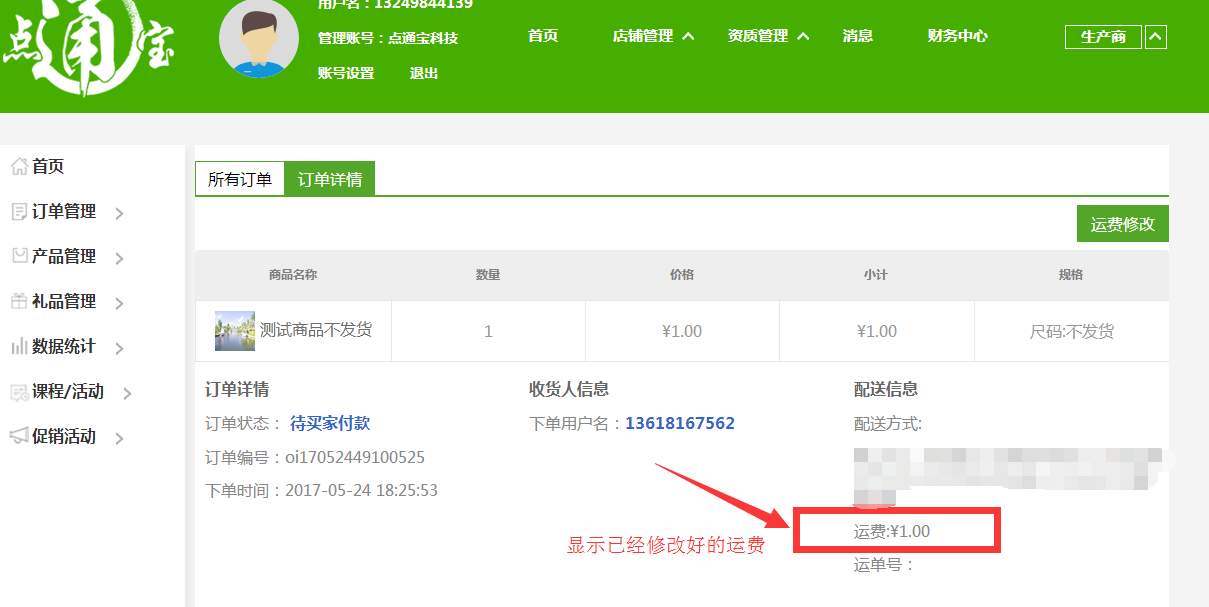The height and width of the screenshot is (607, 1209).
Task: Click the 测试商品不发货 product thumbnail
Action: point(235,331)
